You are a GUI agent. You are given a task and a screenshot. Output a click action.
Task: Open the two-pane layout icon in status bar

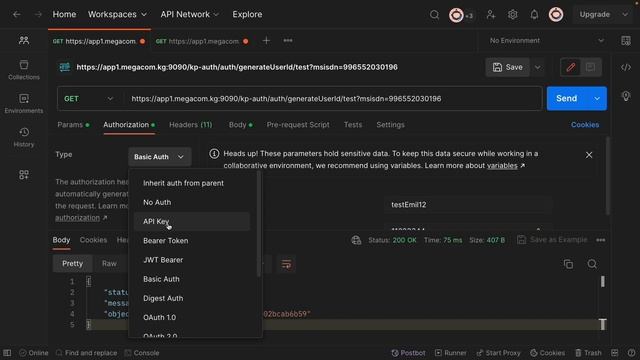[x=615, y=353]
